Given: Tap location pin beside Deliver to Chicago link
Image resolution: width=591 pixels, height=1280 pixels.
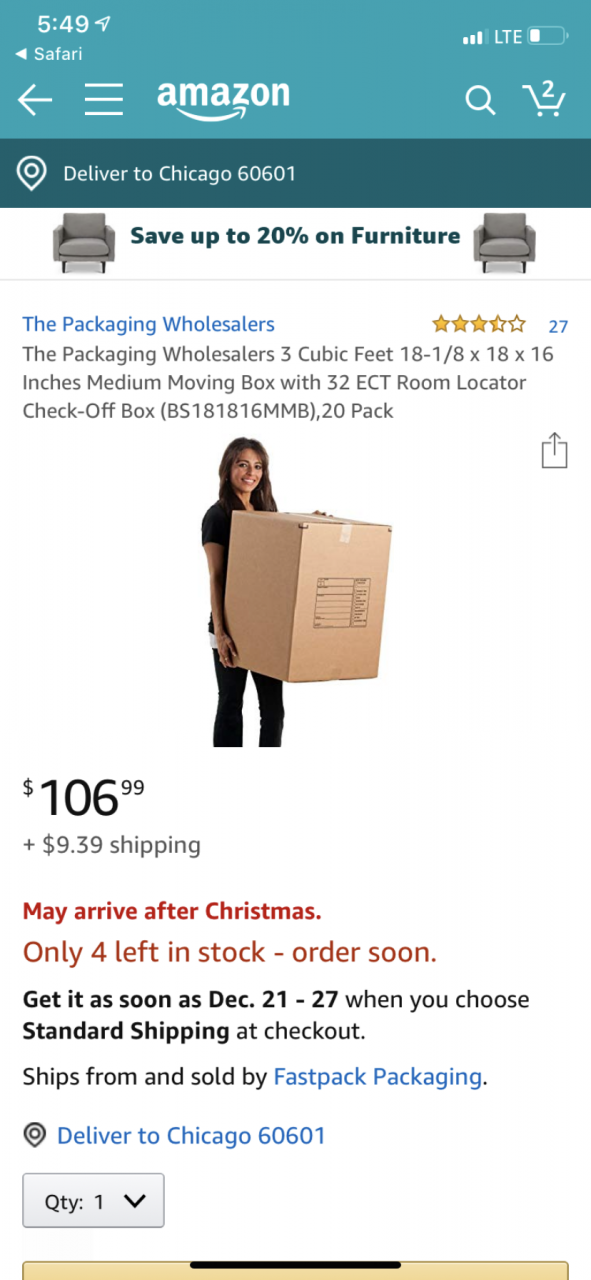Looking at the screenshot, I should [x=36, y=1135].
